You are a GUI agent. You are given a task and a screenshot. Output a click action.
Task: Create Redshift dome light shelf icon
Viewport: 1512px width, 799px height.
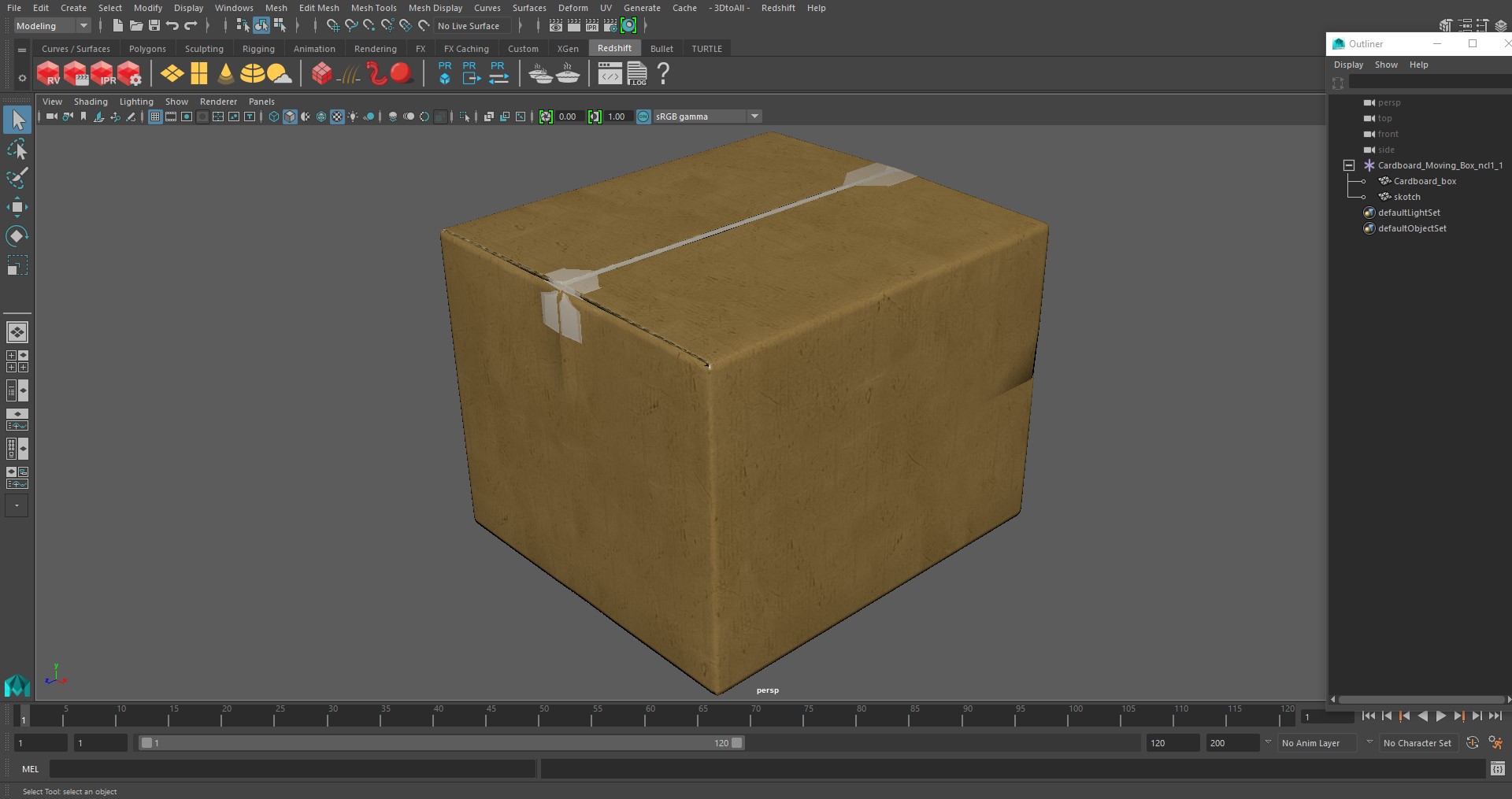pos(252,74)
